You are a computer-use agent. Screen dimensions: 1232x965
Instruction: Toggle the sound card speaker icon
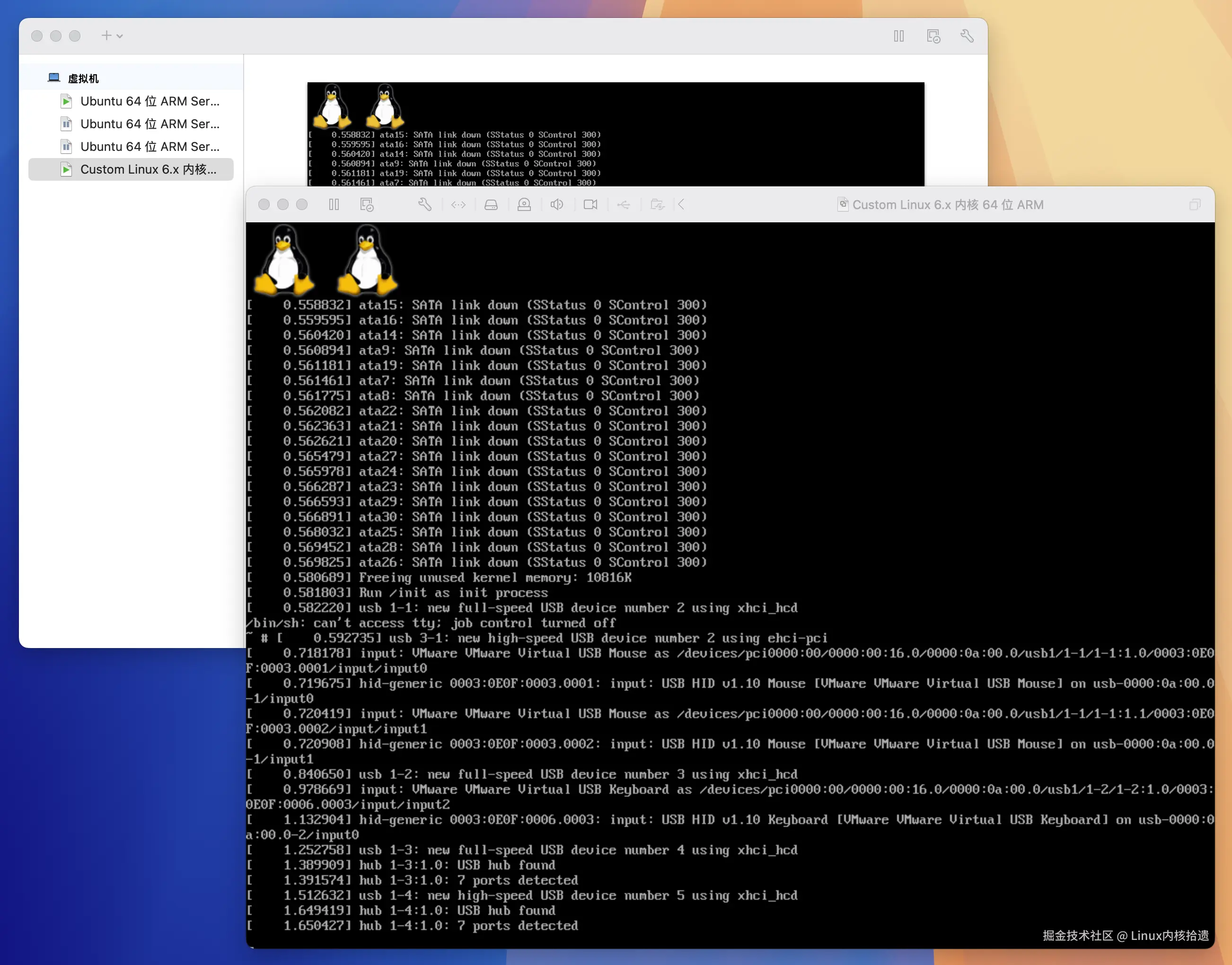click(x=557, y=204)
